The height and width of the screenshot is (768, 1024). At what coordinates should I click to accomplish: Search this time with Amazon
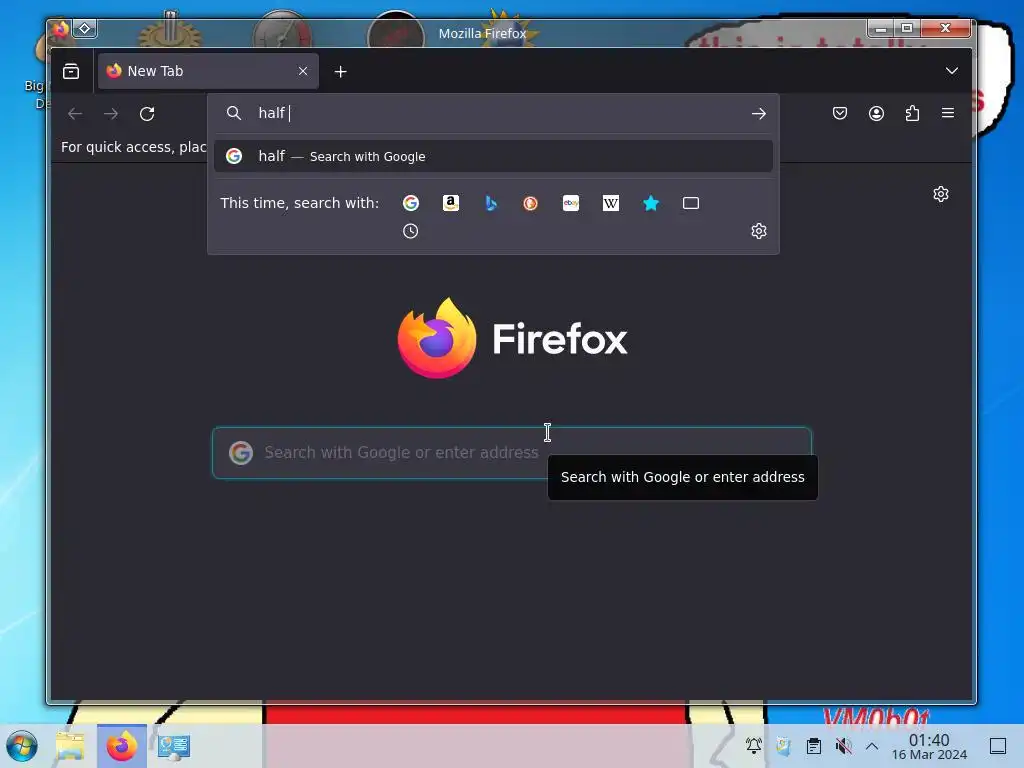tap(451, 203)
